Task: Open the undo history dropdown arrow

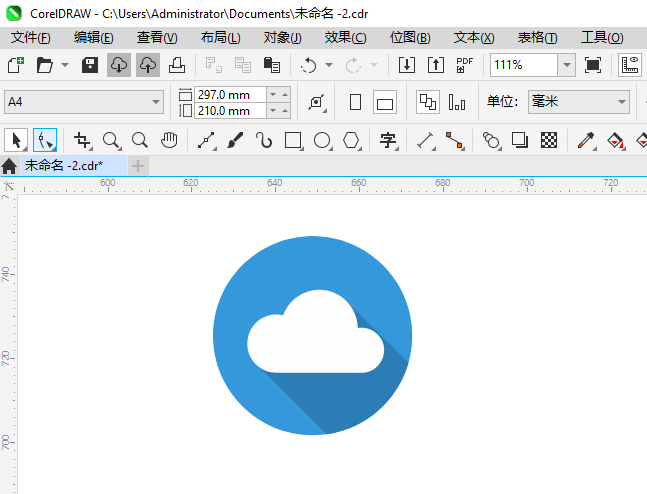Action: tap(329, 65)
